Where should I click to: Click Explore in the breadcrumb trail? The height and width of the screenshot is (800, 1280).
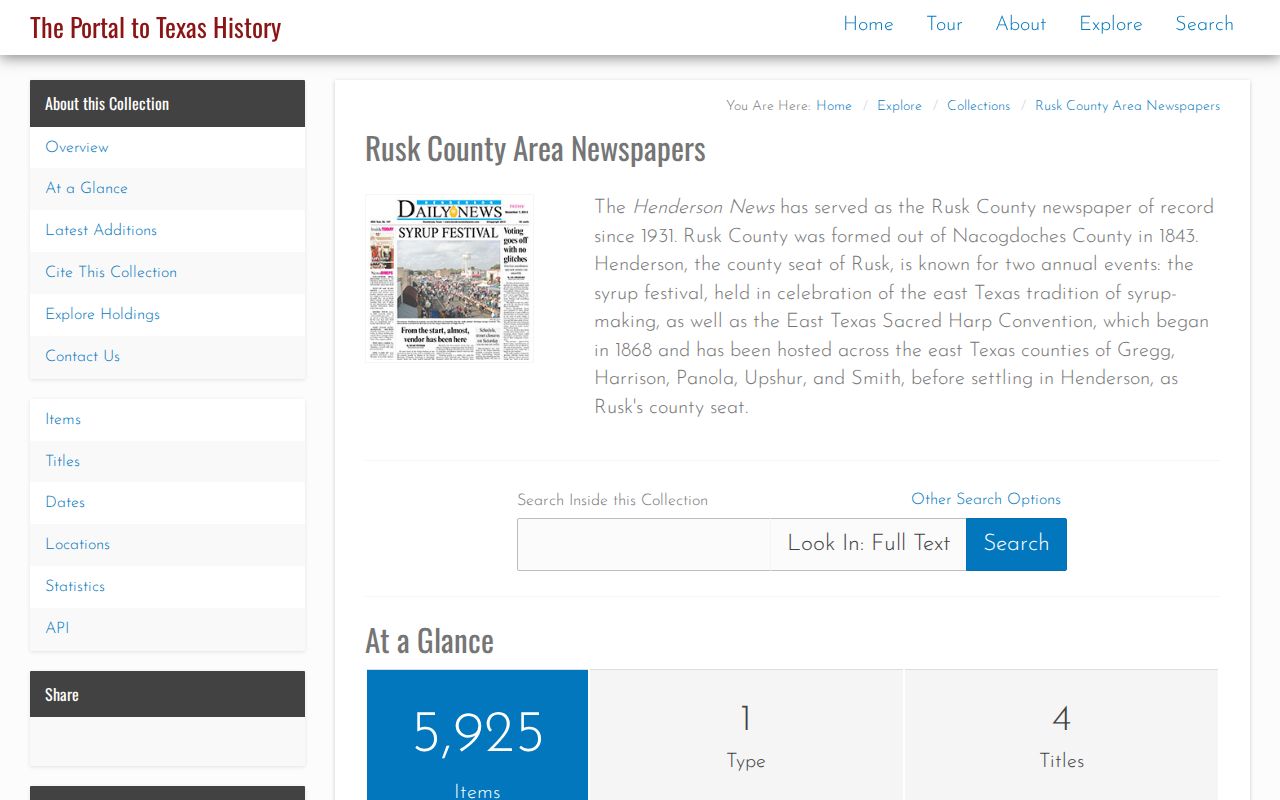(899, 106)
